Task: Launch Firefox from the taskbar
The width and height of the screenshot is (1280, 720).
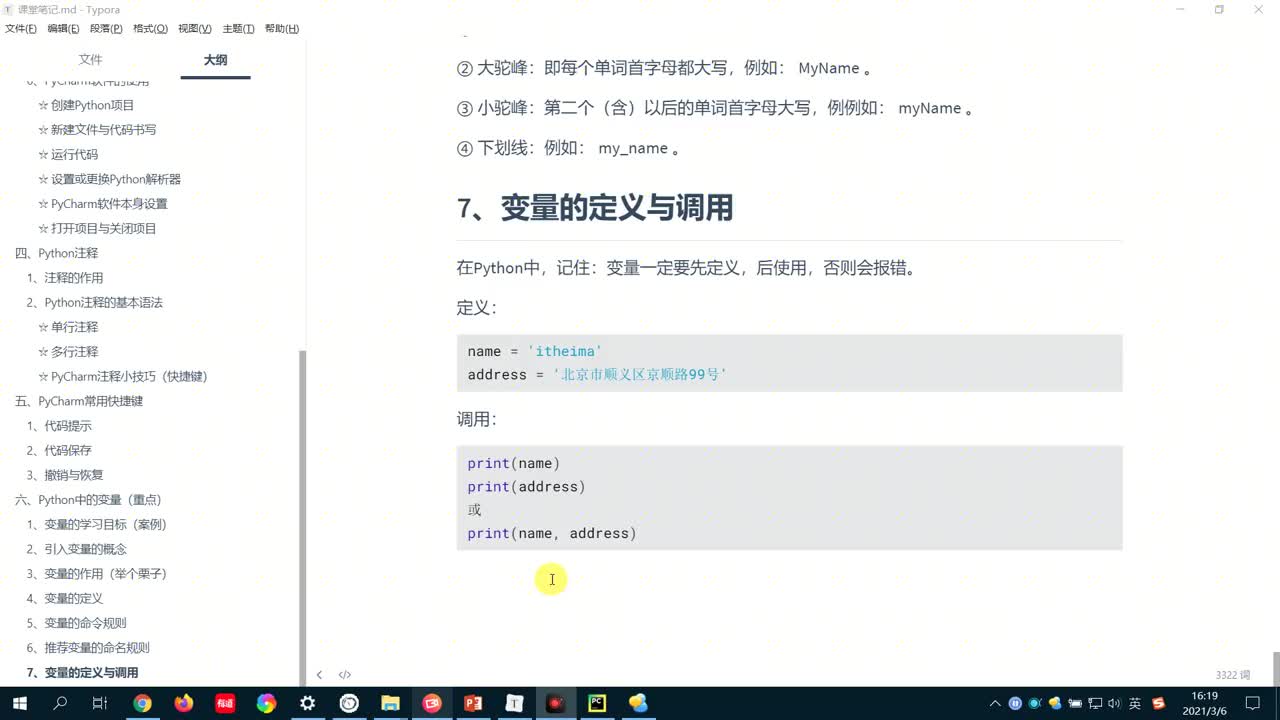Action: point(184,703)
